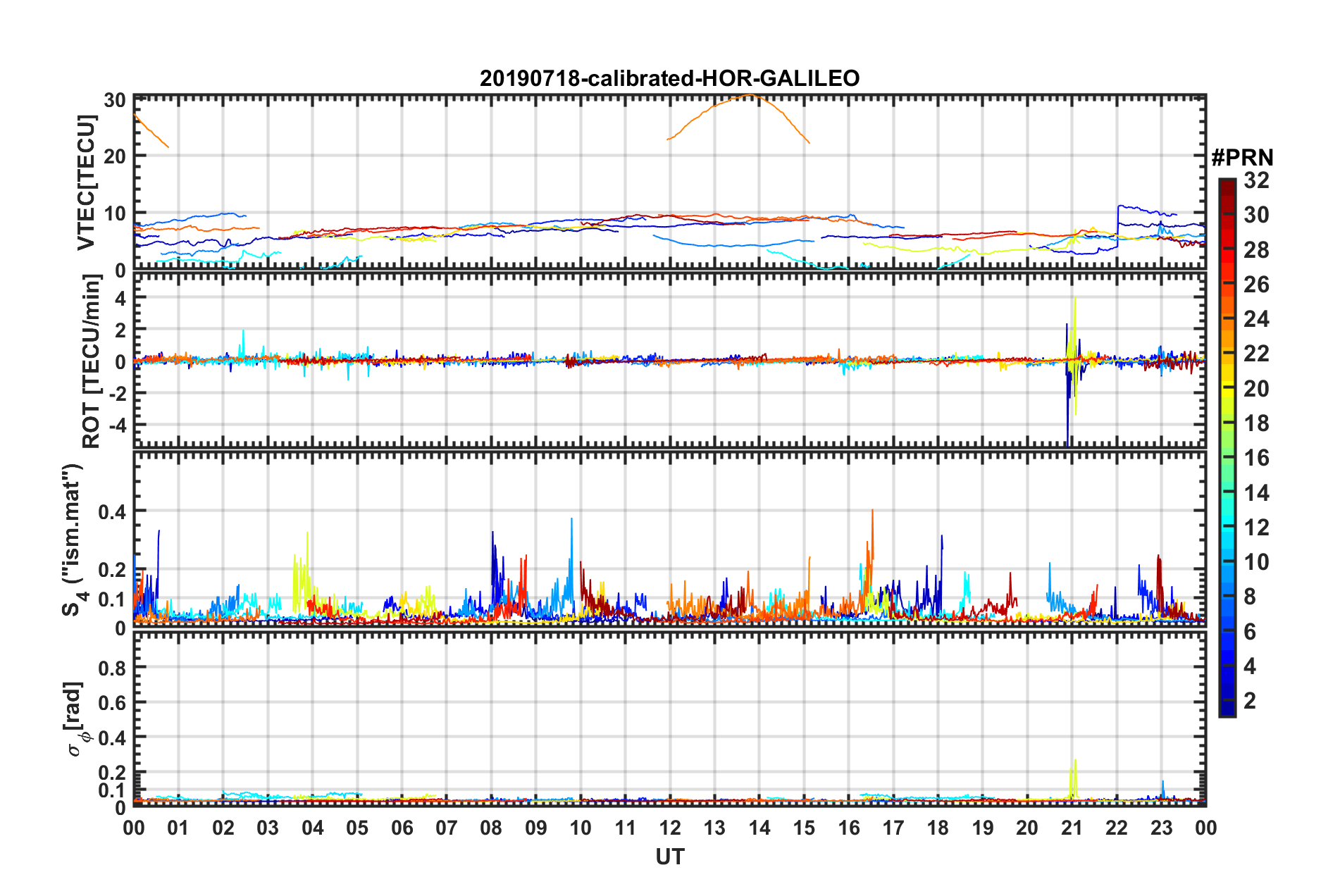Click x-axis tick label 06
The image size is (1340, 896).
402,828
